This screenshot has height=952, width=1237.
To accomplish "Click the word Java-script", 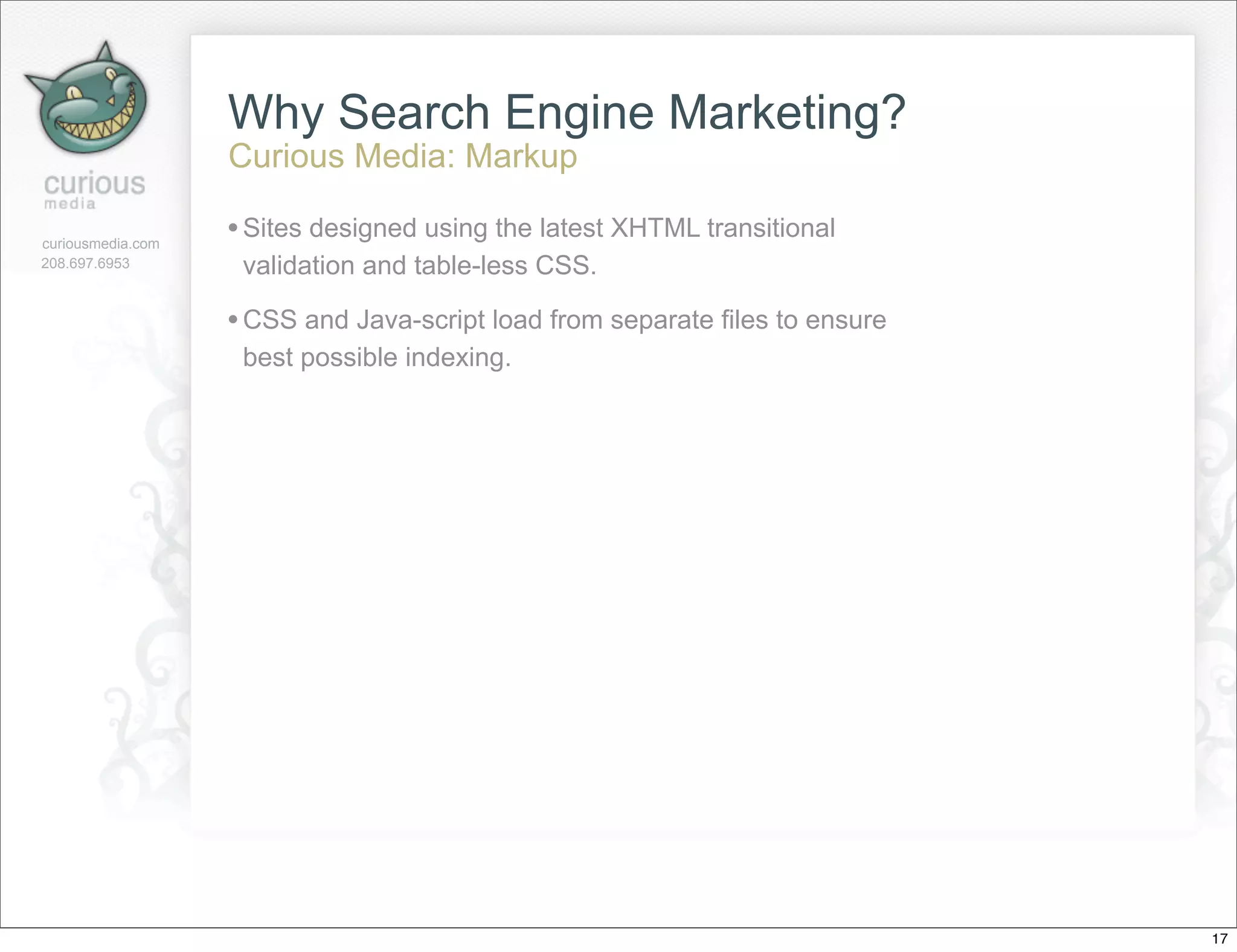I will tap(420, 320).
